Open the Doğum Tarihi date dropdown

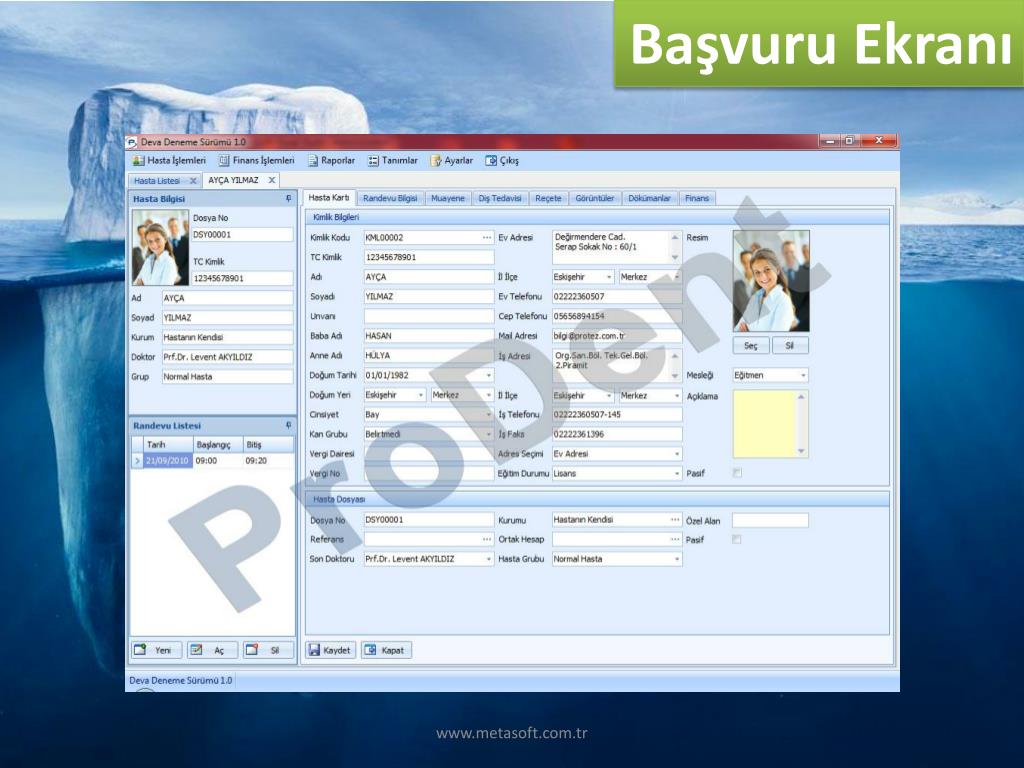coord(488,376)
